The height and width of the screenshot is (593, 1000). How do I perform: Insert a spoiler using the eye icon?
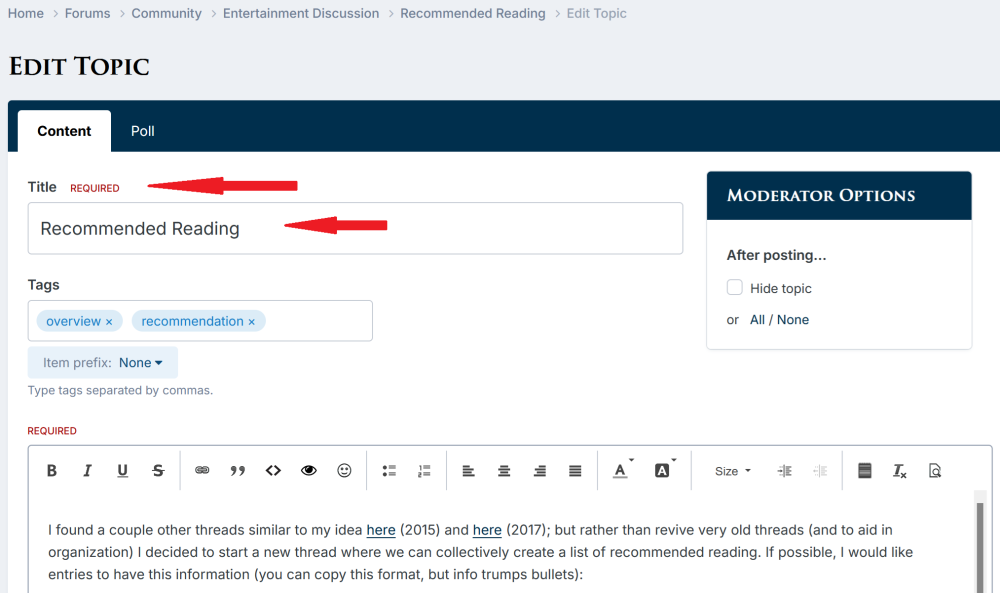(x=309, y=471)
